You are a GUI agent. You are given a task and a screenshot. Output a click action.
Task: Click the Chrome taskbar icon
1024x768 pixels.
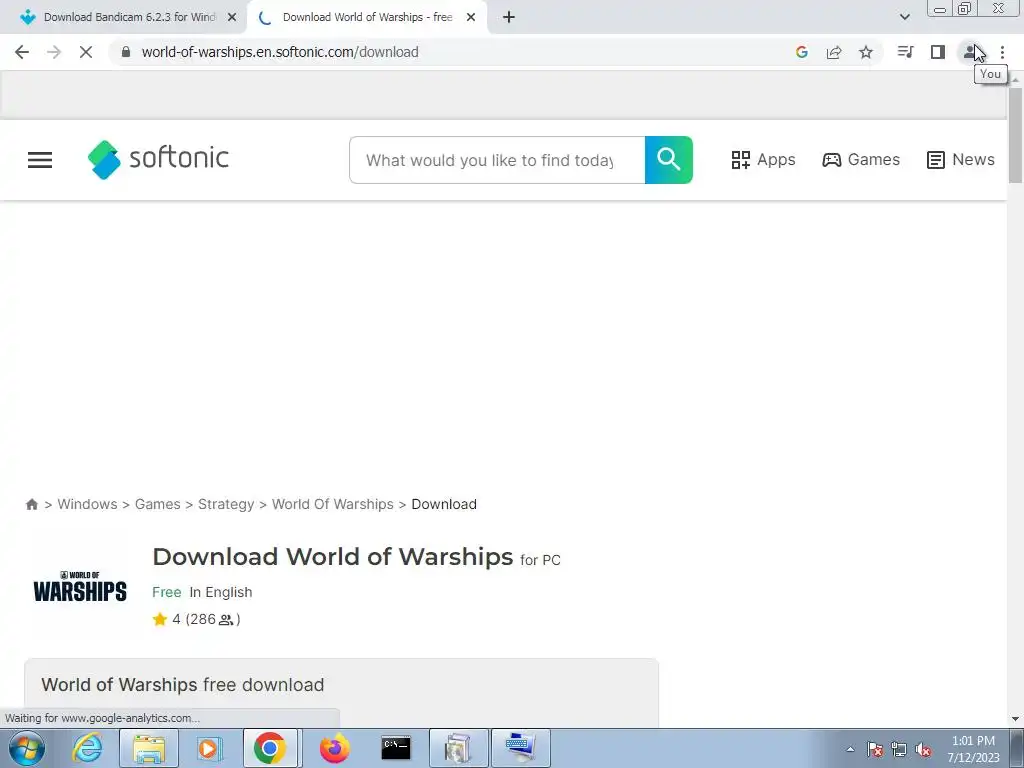270,748
